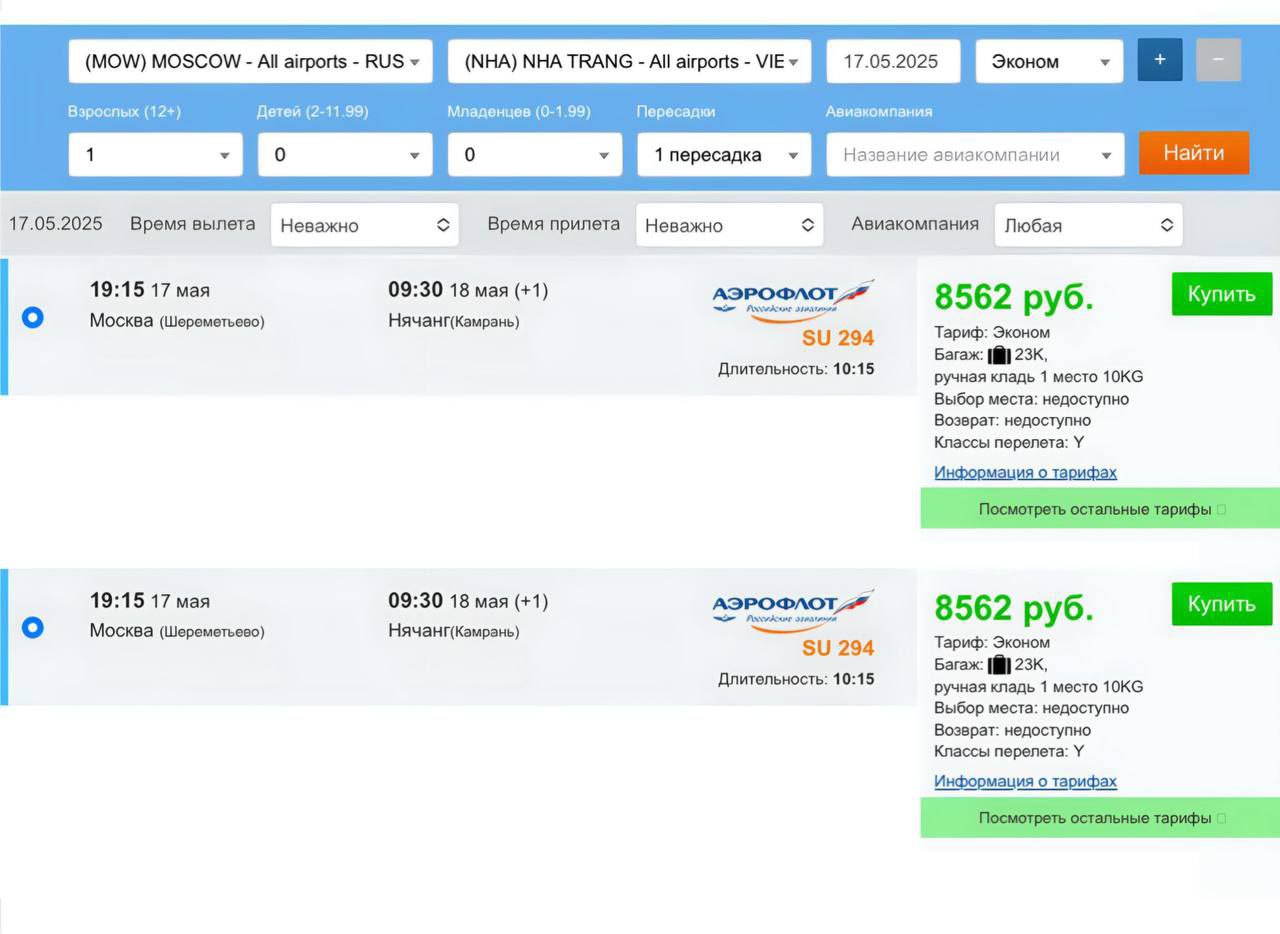1280x934 pixels.
Task: Click Aeroflot logo in first flight result
Action: [x=792, y=299]
